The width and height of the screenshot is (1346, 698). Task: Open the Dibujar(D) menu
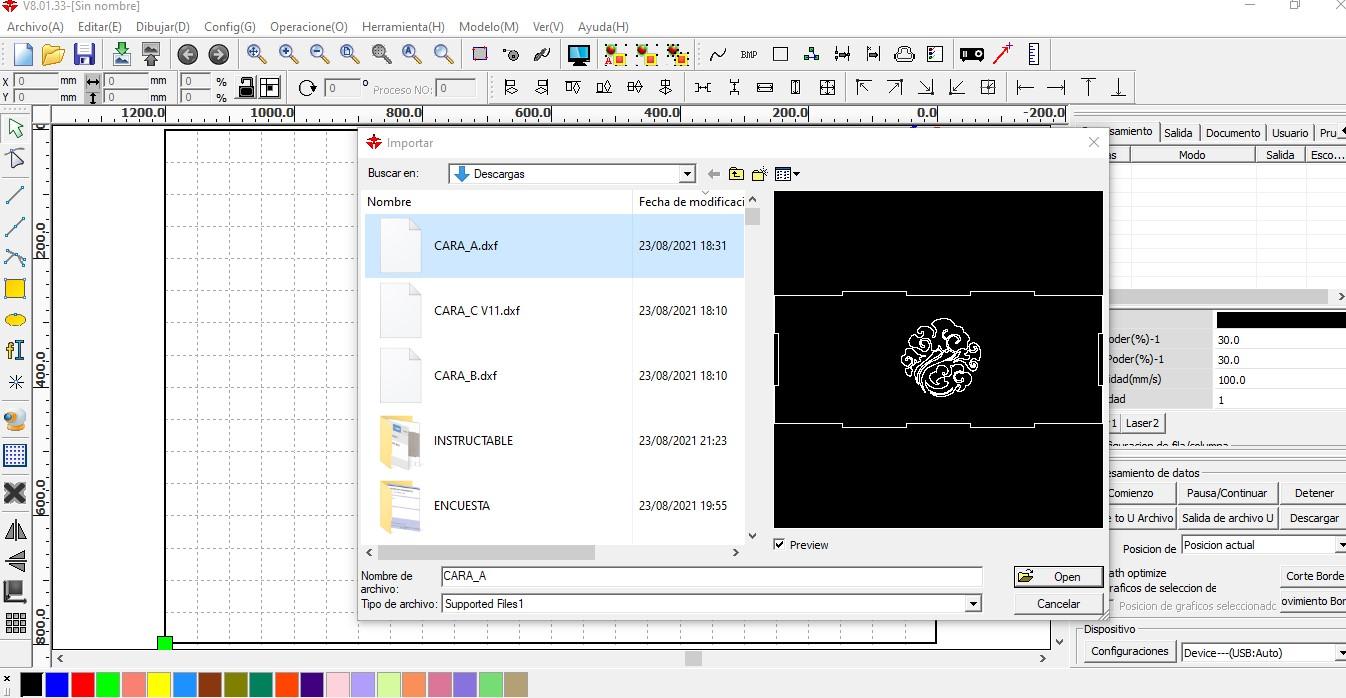coord(162,27)
